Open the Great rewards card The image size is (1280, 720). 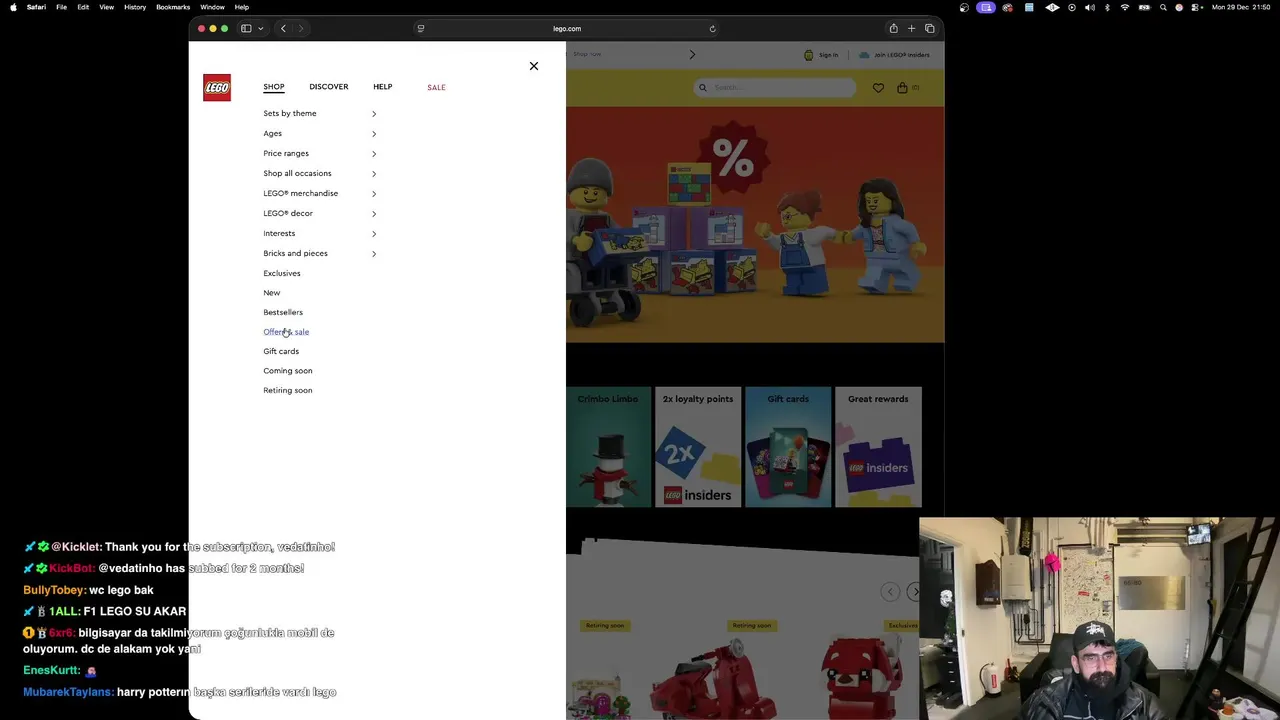(x=878, y=447)
